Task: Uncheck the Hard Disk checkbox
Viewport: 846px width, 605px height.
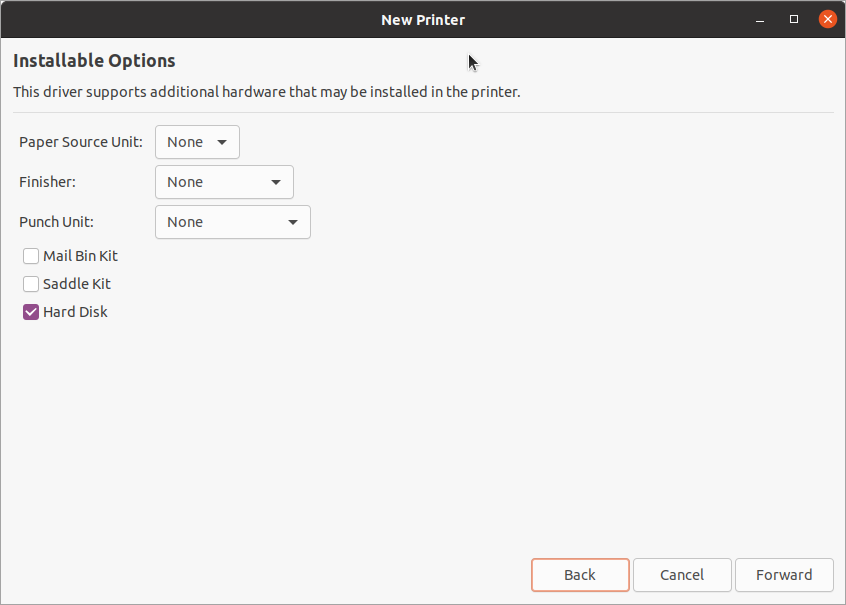Action: click(x=31, y=312)
